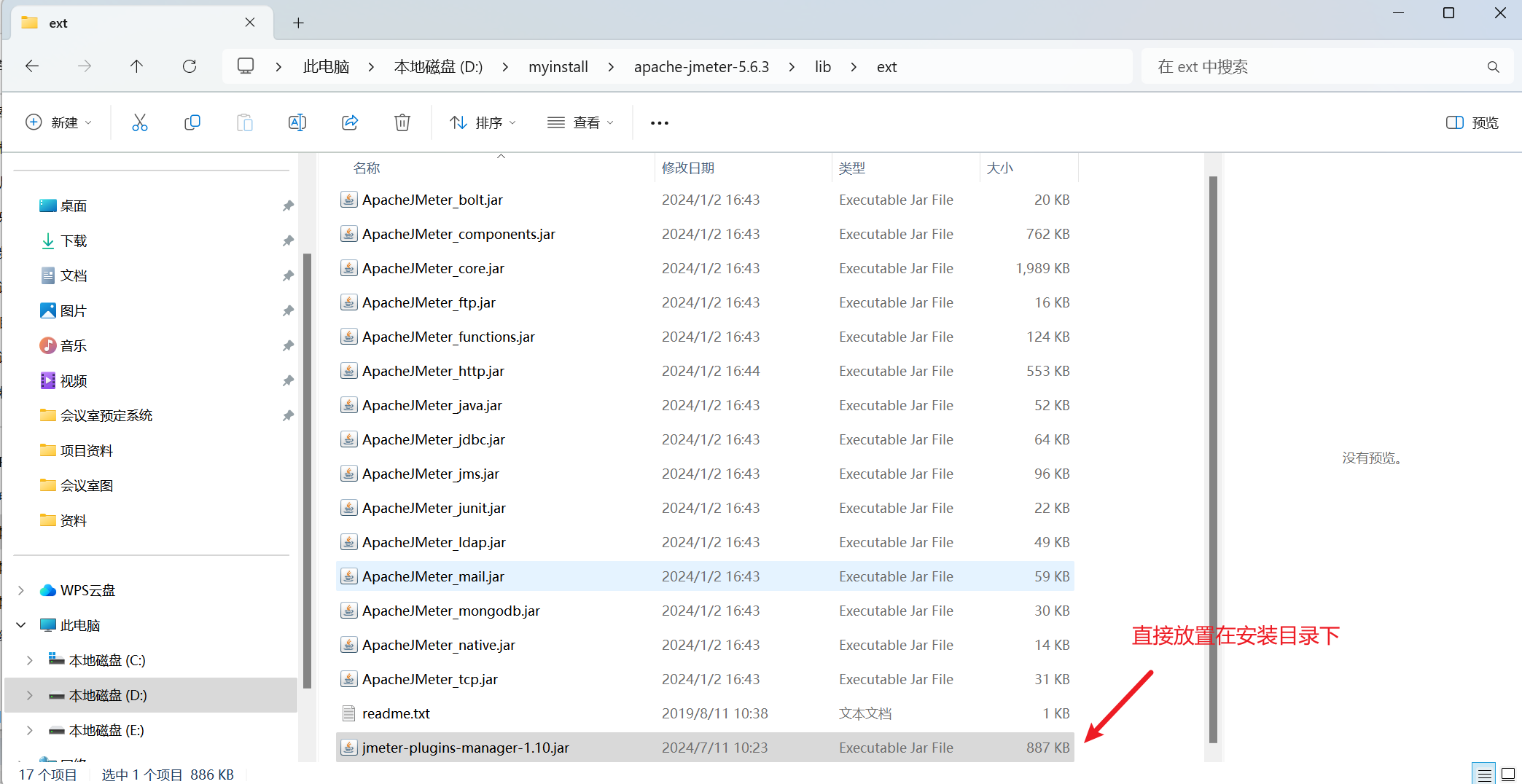Click the Rename icon in toolbar
Screen dimensions: 1522x784
[x=297, y=122]
